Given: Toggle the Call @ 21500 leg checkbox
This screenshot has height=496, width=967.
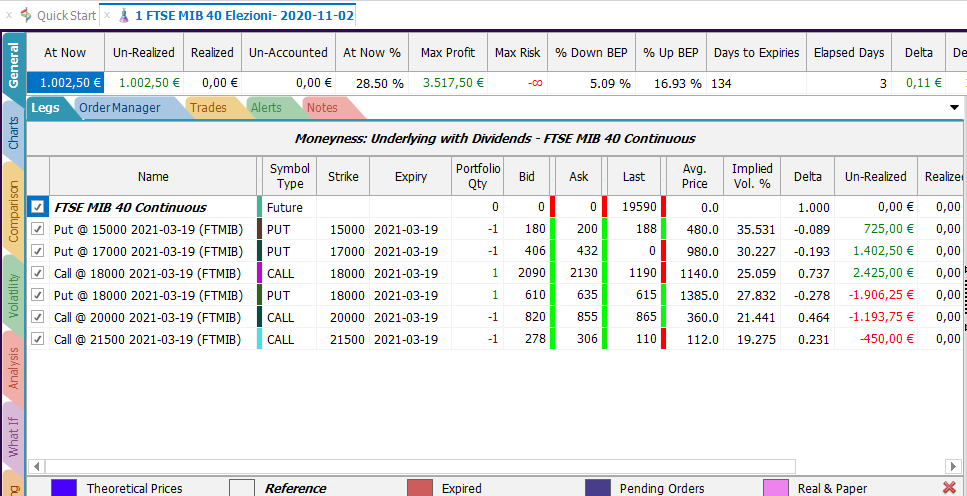Looking at the screenshot, I should coord(38,339).
